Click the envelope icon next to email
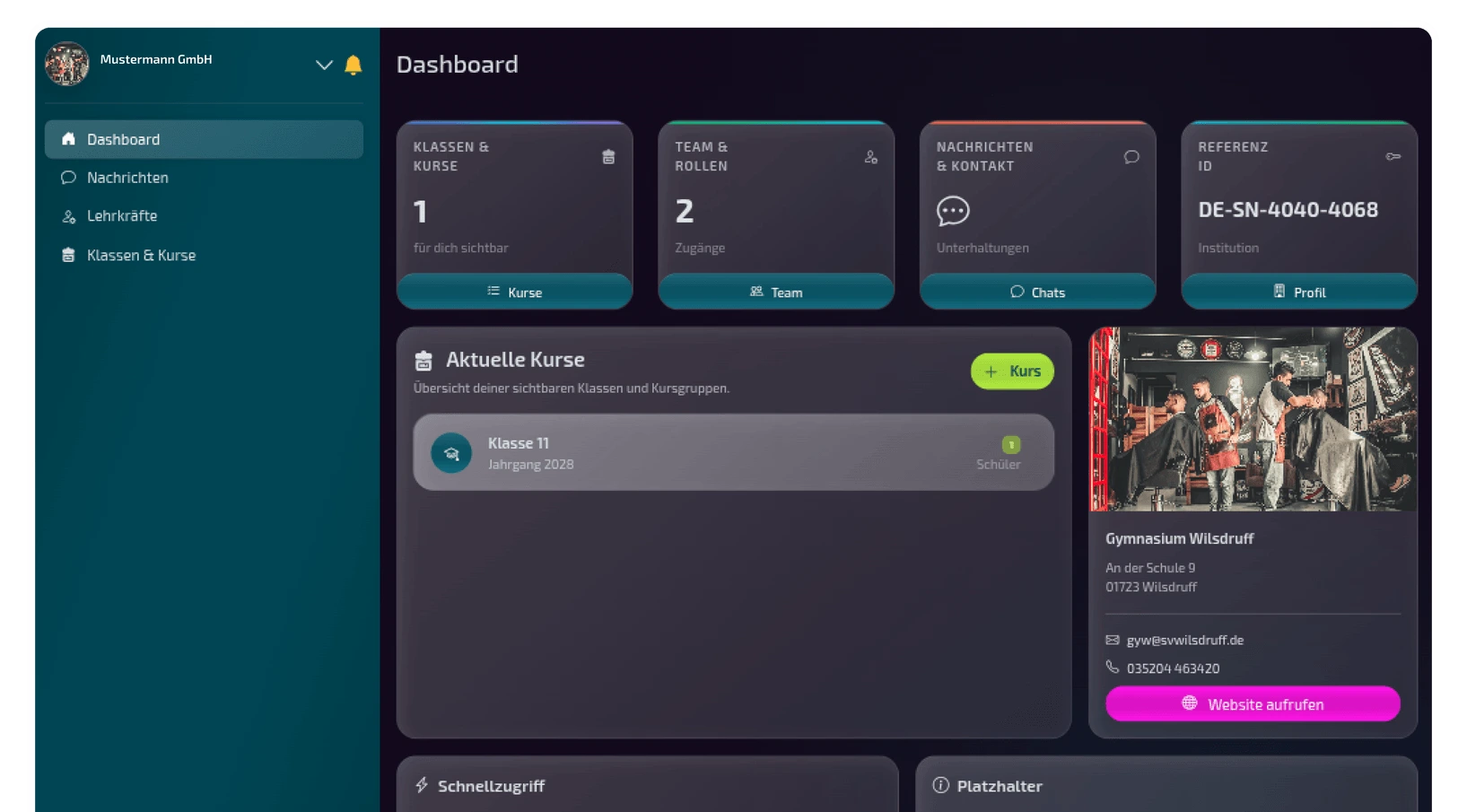 tap(1113, 640)
